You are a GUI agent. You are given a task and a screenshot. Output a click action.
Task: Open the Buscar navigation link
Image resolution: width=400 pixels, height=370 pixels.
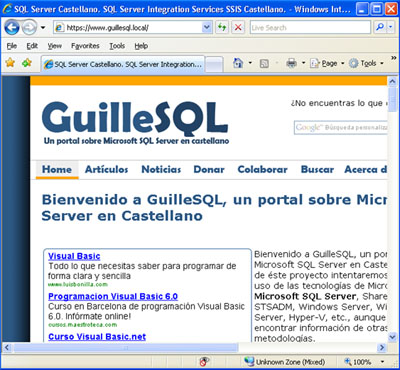click(x=317, y=169)
